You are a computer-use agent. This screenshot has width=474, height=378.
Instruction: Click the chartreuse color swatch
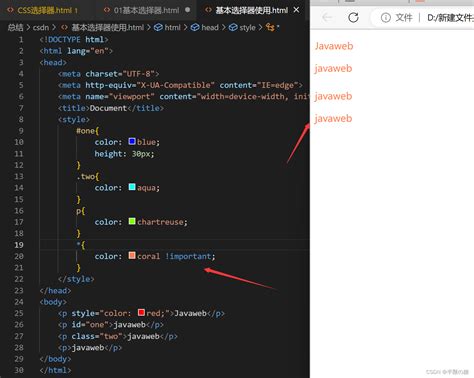point(132,221)
